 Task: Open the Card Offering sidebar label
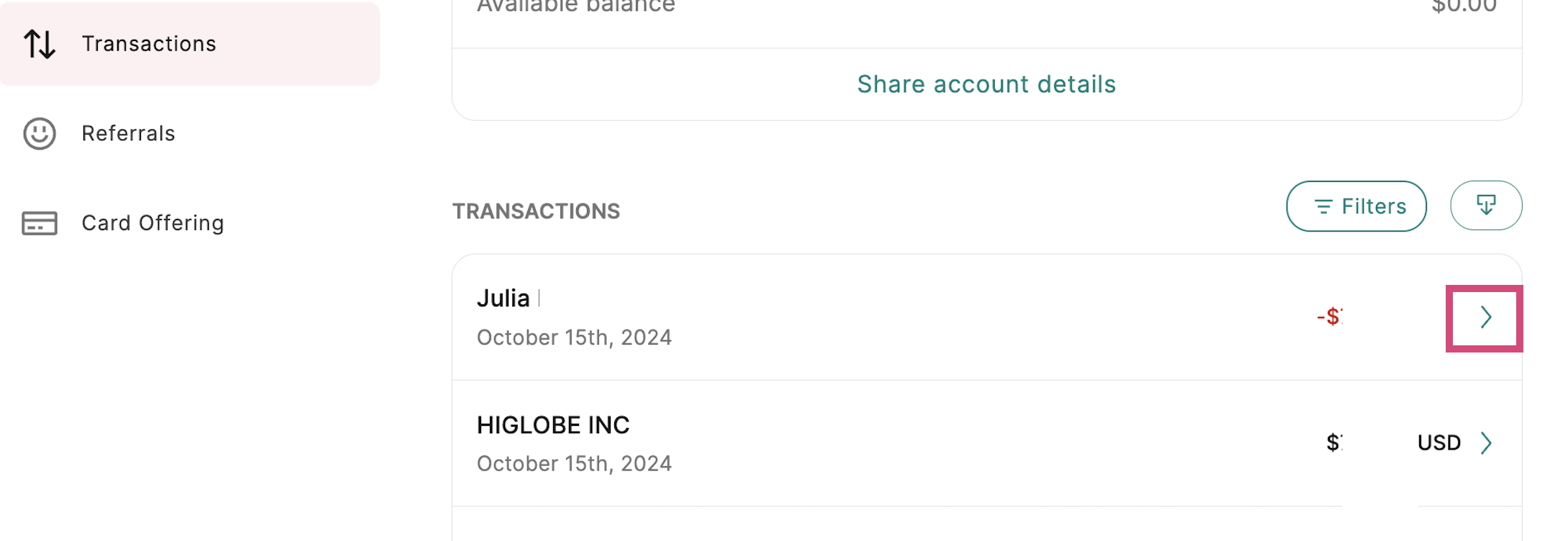(153, 223)
